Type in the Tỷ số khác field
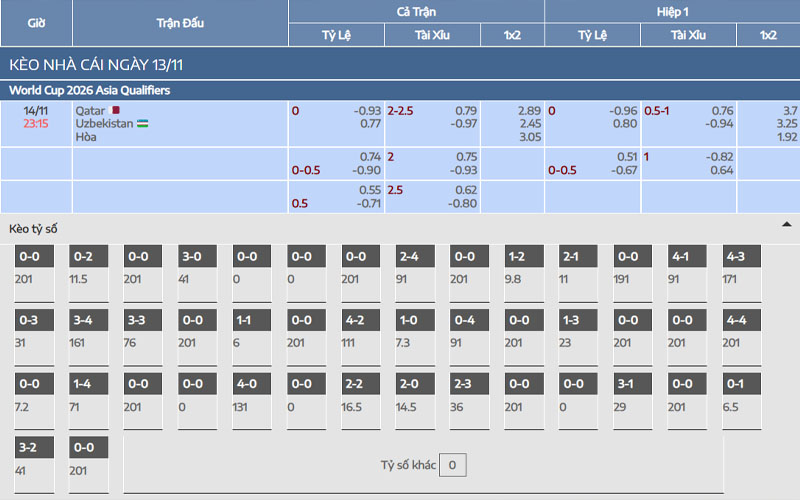The height and width of the screenshot is (500, 800). [453, 465]
